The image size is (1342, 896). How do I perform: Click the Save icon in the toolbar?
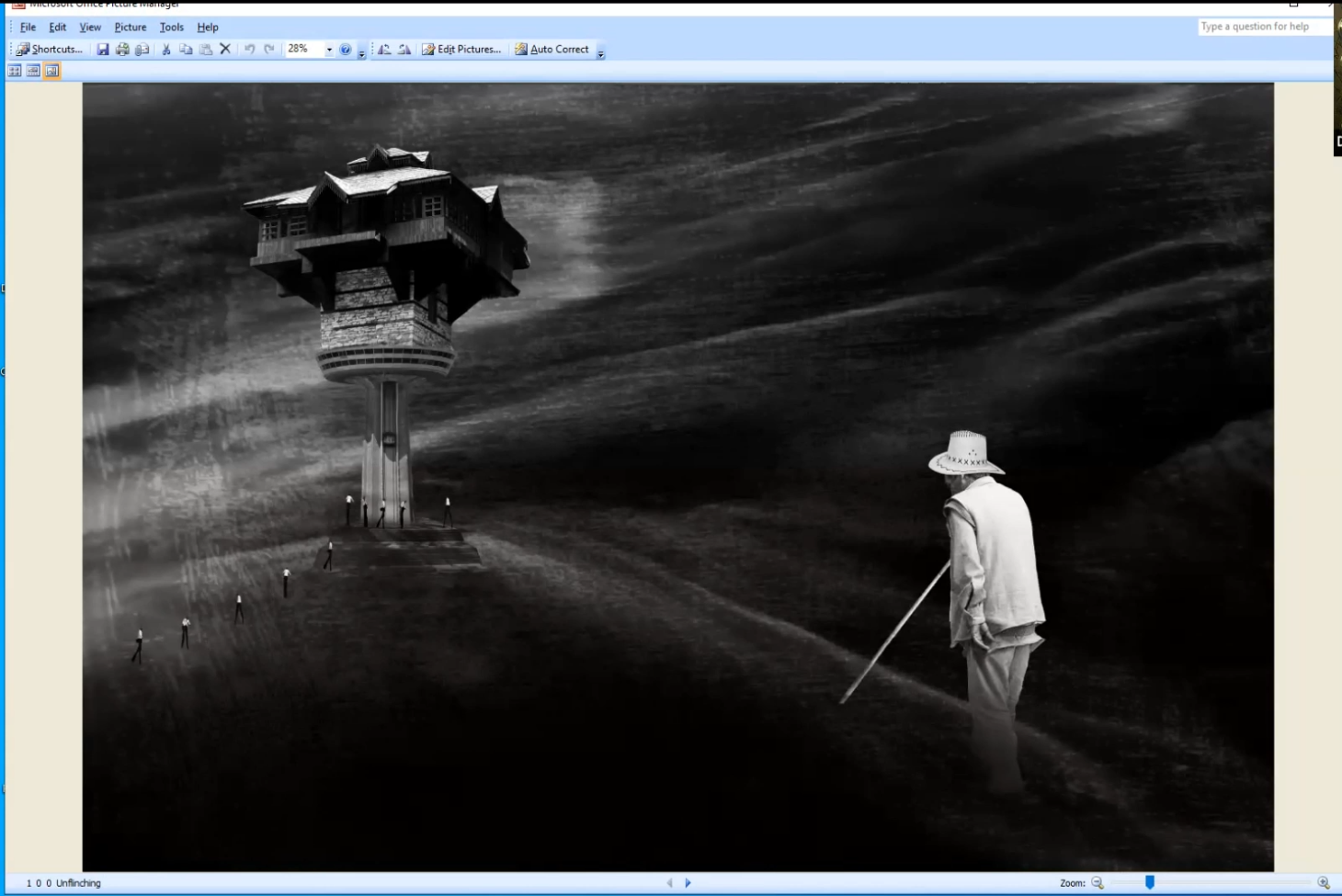[x=103, y=50]
